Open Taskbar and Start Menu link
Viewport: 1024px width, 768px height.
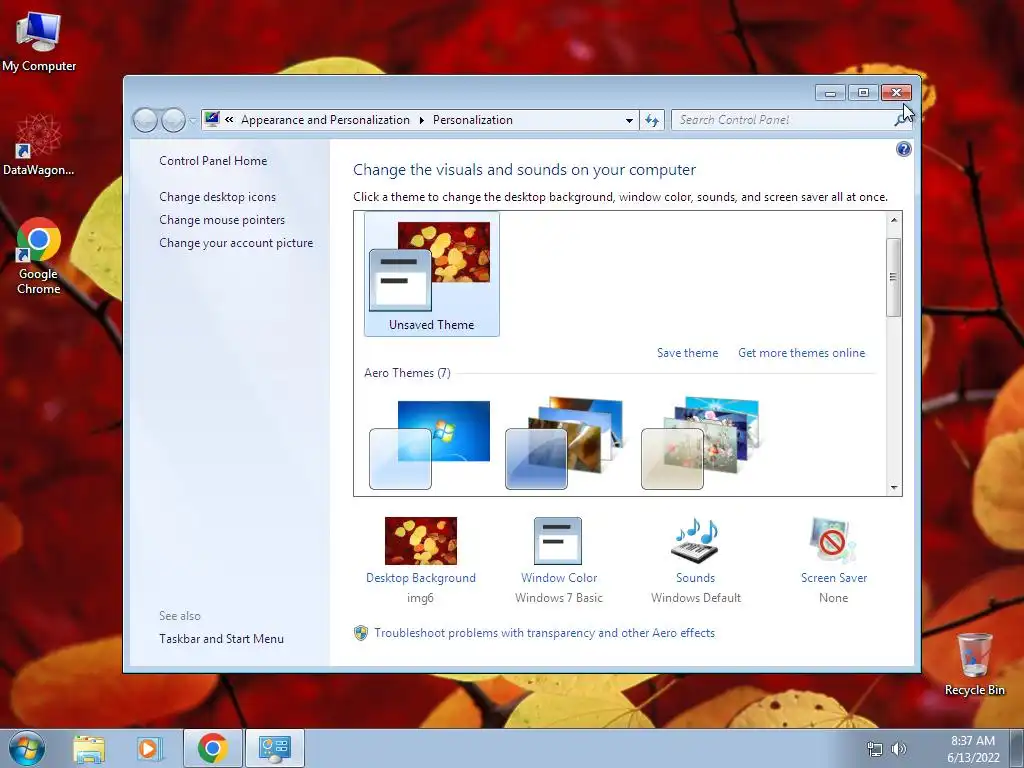point(221,639)
